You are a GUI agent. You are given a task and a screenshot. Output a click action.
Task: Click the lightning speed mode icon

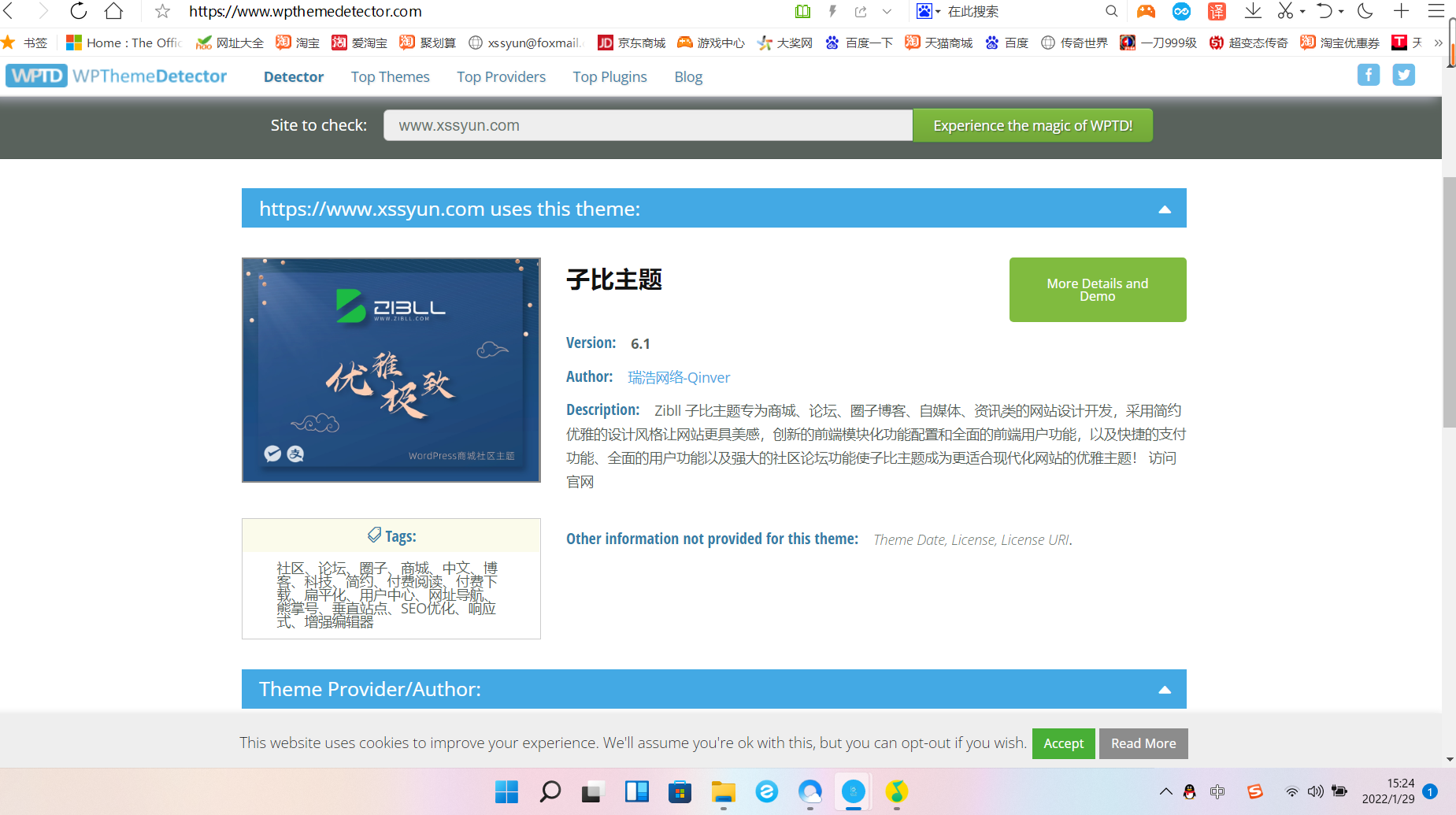[832, 11]
